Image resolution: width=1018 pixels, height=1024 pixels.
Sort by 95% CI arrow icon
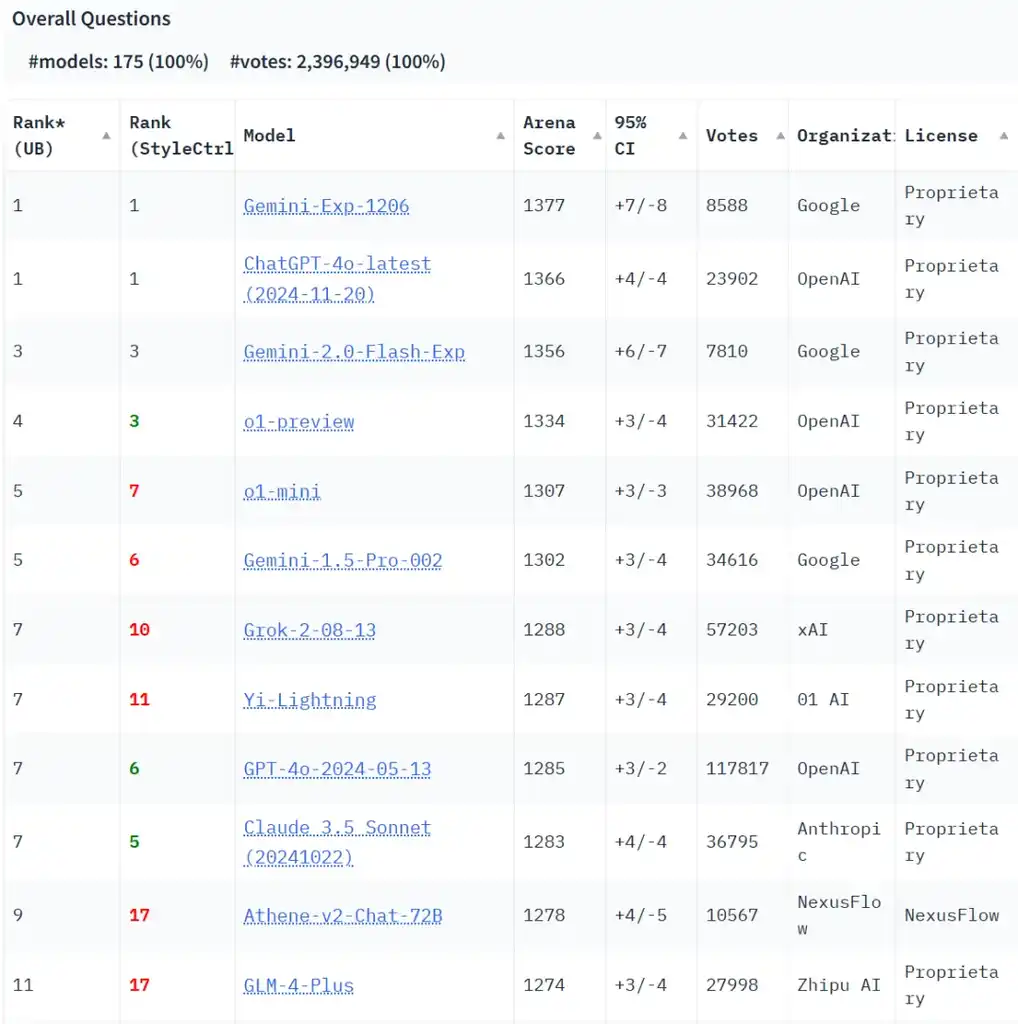pyautogui.click(x=682, y=136)
